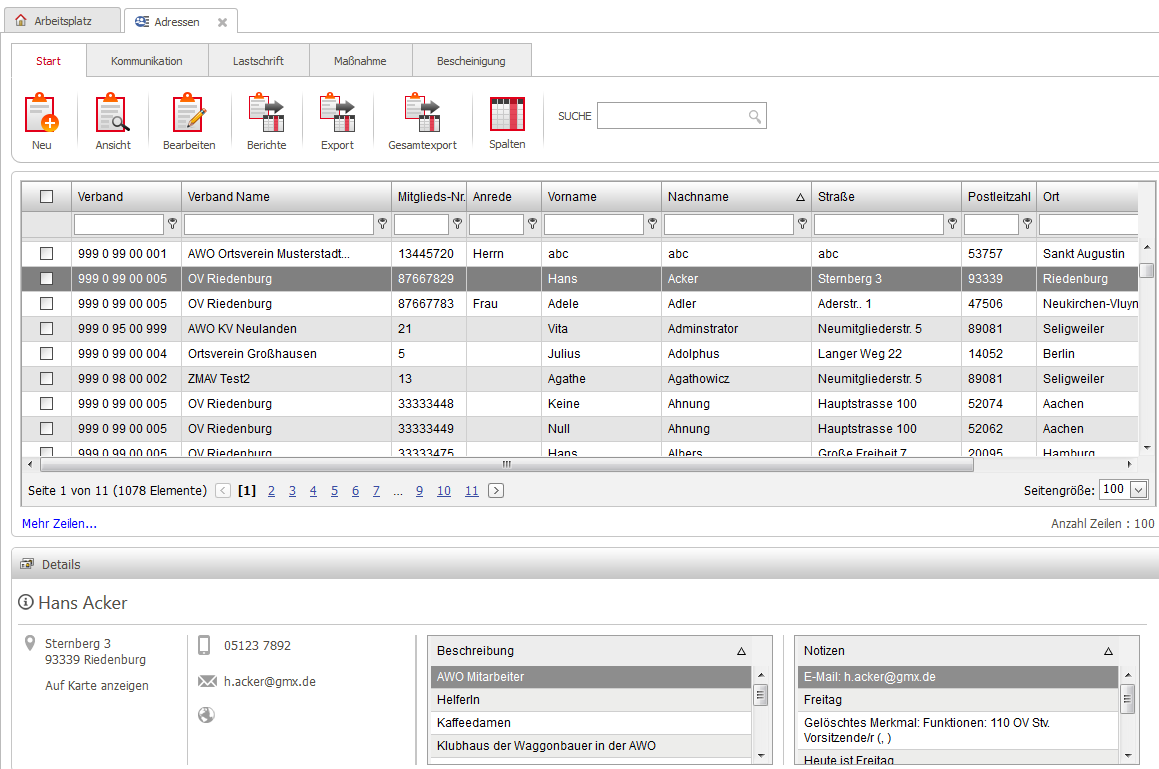Viewport: 1159px width, 769px height.
Task: Toggle the select-all checkbox in table header
Action: (47, 197)
